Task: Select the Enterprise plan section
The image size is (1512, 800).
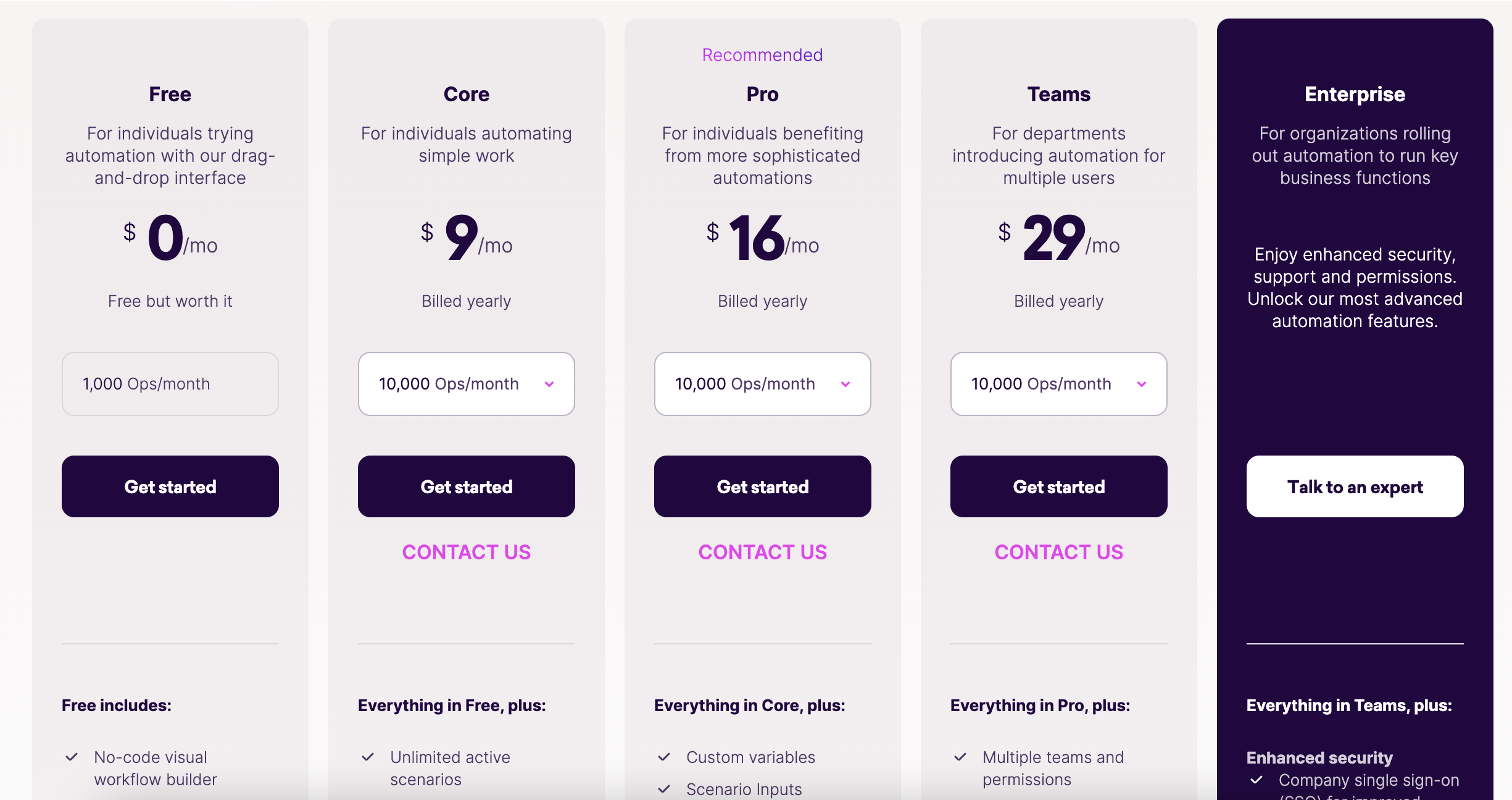Action: point(1355,400)
